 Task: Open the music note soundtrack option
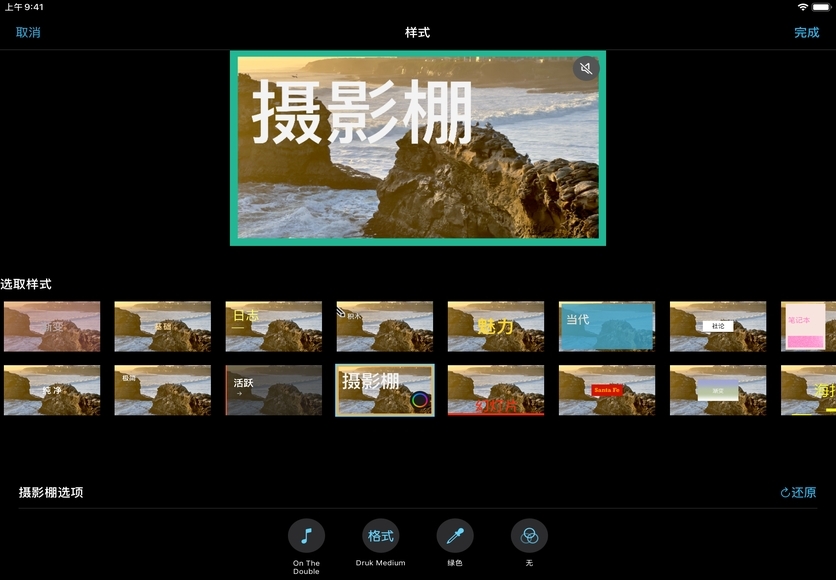(x=306, y=536)
